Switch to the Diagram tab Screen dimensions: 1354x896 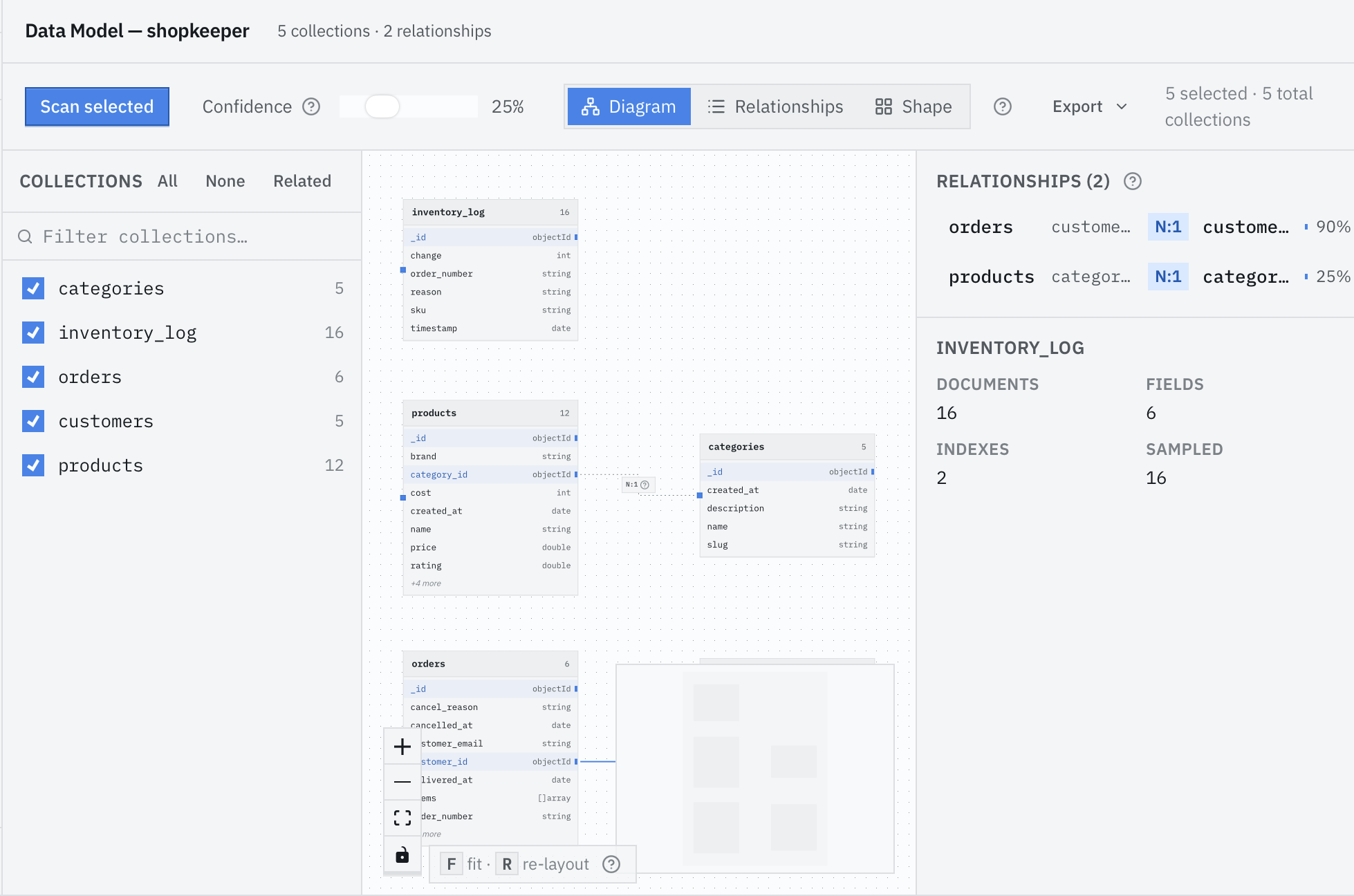pos(629,106)
